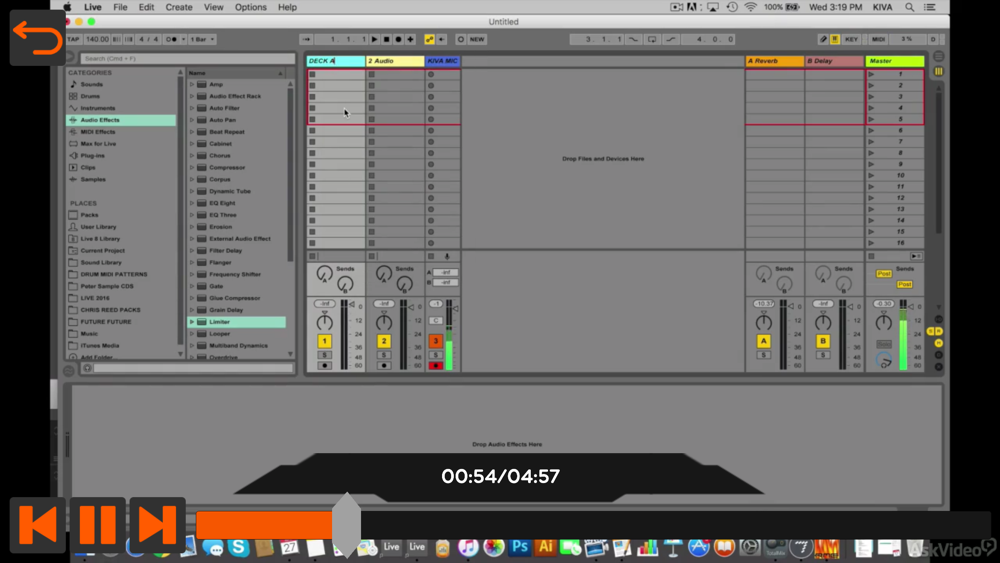This screenshot has width=1000, height=563.
Task: Open the 1 Bar quantization dropdown
Action: click(x=202, y=39)
